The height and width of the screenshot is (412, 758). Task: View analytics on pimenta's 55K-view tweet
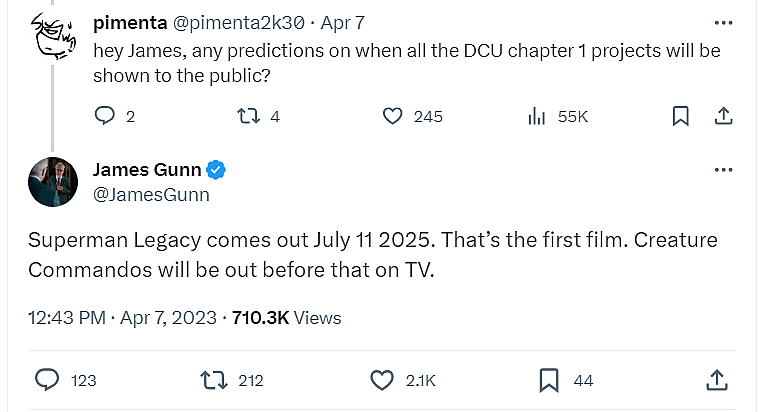537,116
